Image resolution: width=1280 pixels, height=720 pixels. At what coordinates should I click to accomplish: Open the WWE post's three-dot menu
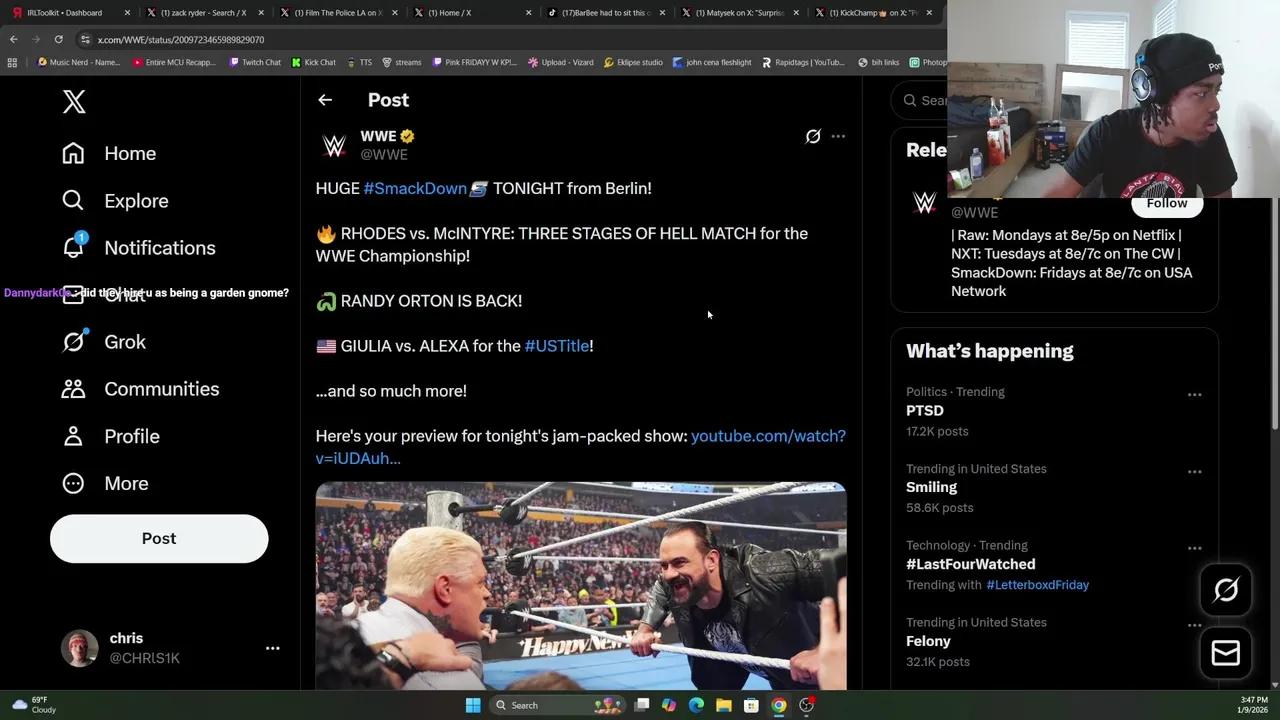[838, 136]
